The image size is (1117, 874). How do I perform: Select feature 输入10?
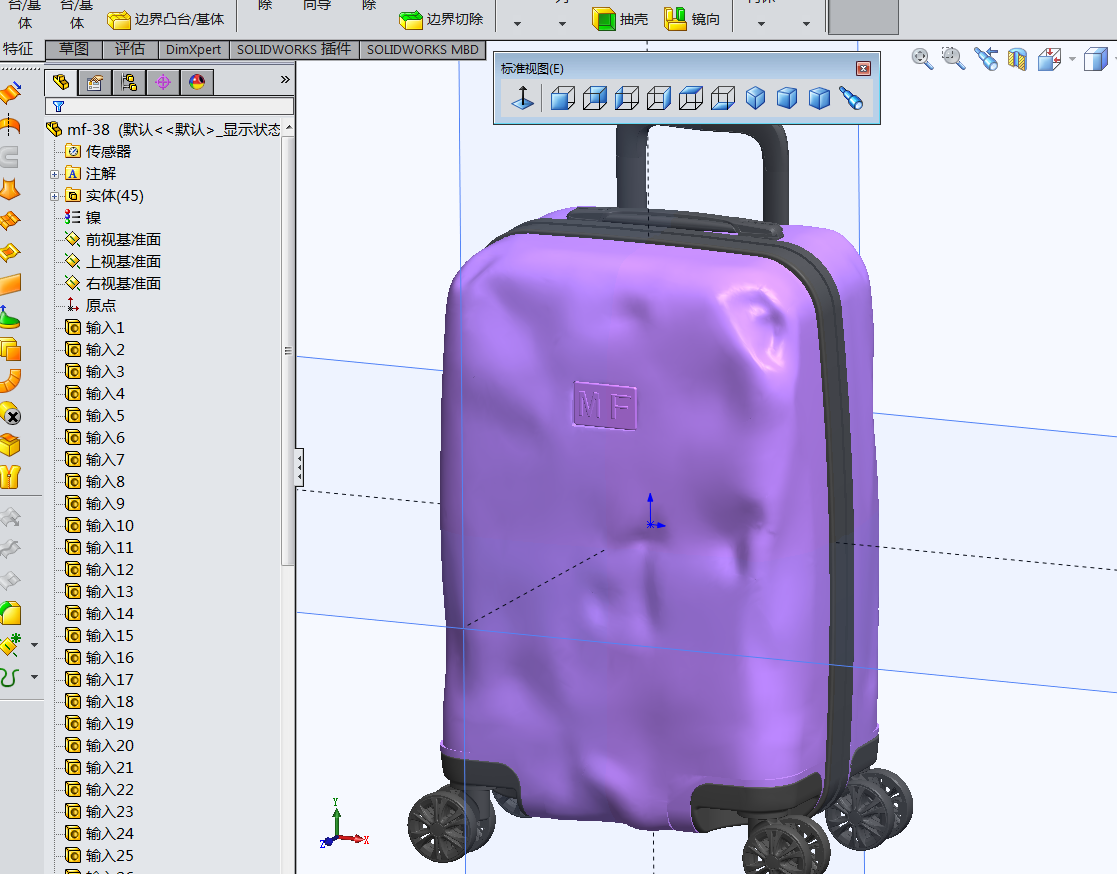[x=99, y=526]
